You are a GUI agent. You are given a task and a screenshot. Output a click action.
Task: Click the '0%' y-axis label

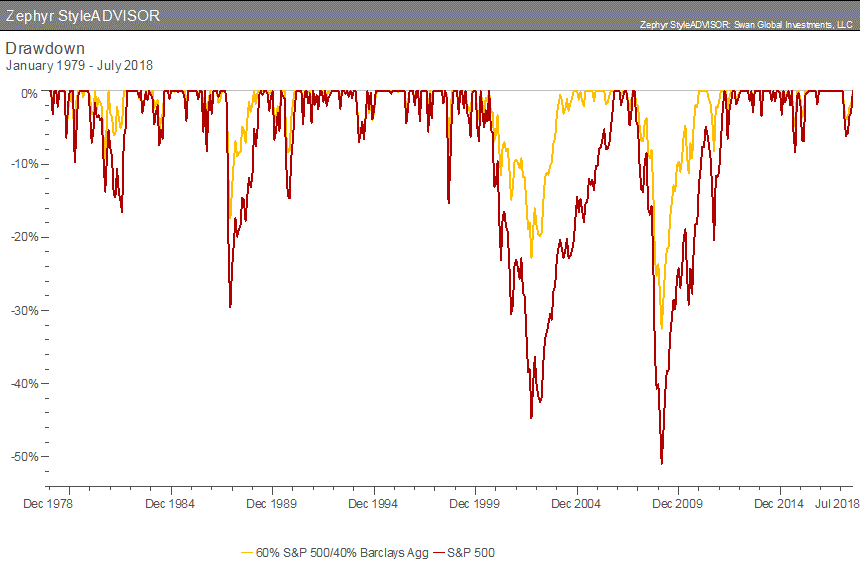(x=29, y=94)
